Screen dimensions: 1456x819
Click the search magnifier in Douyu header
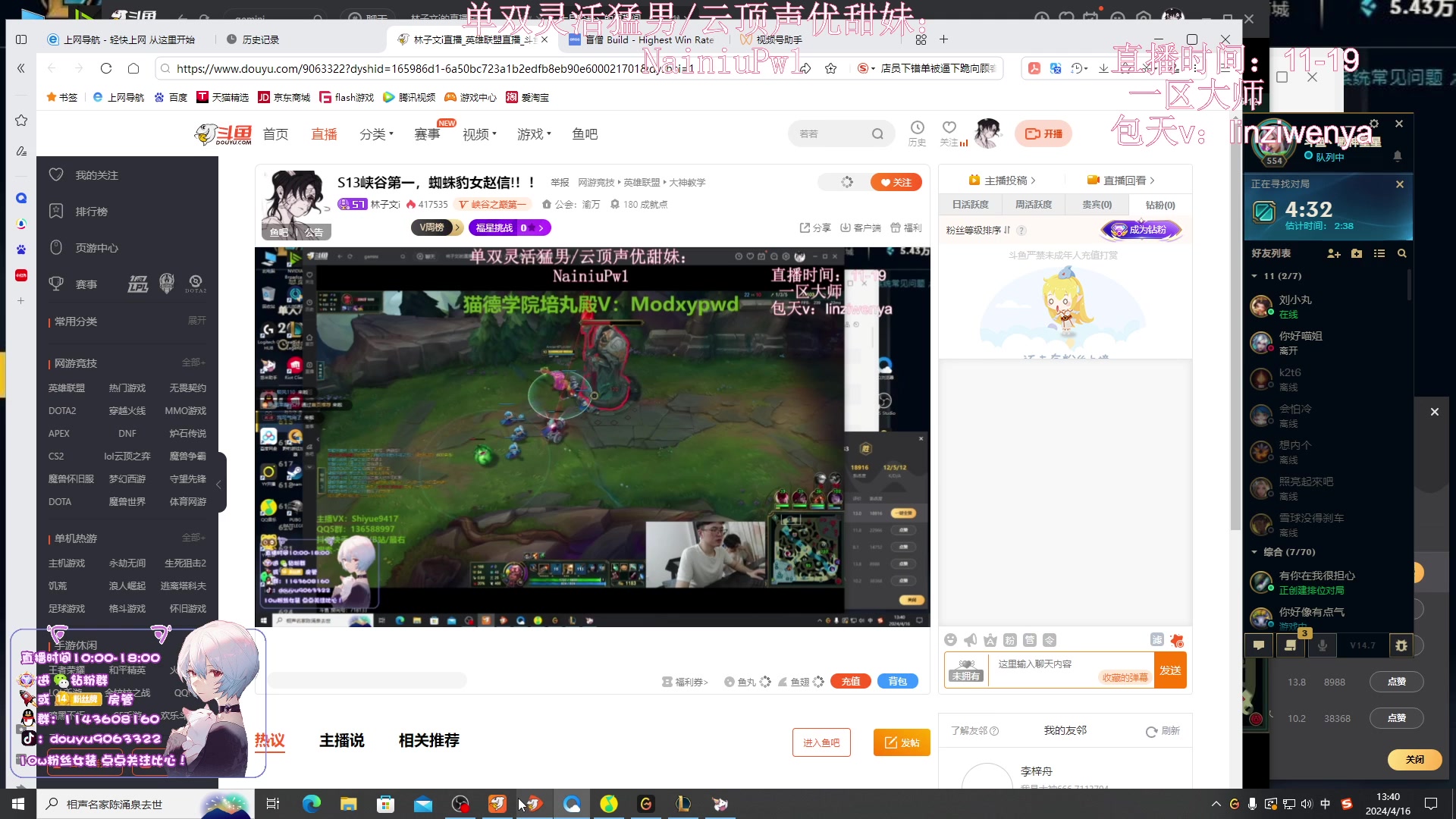(x=877, y=134)
